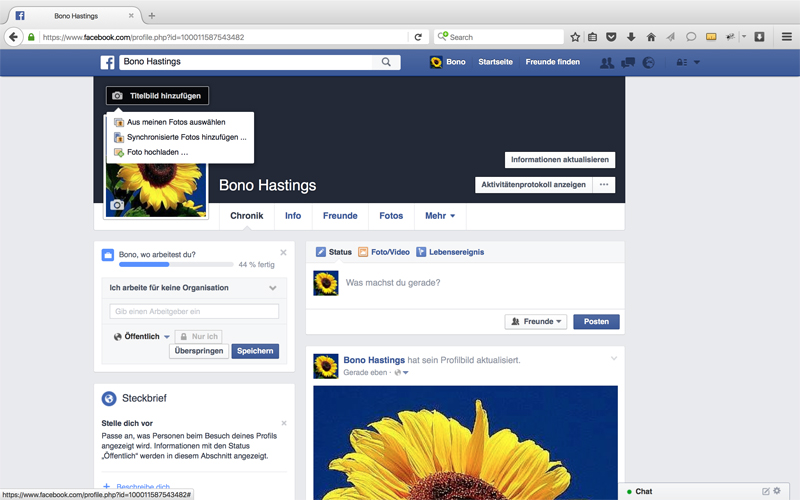Viewport: 800px width, 500px height.
Task: Click camera icon on profile picture
Action: pos(117,205)
